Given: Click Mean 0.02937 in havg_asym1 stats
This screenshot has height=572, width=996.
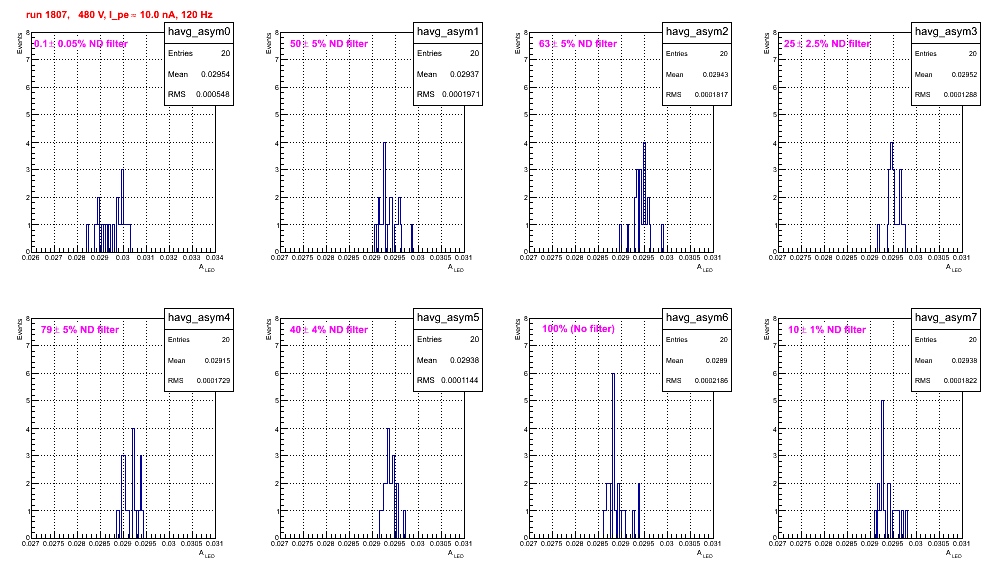Looking at the screenshot, I should coord(448,74).
